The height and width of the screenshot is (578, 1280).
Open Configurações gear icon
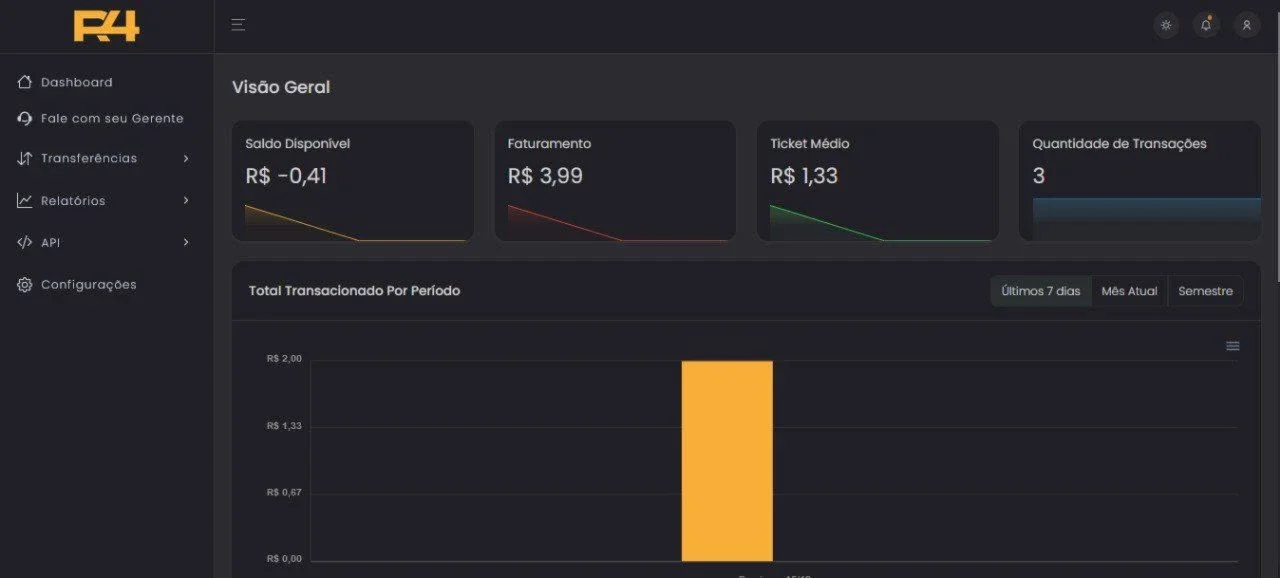click(x=25, y=284)
